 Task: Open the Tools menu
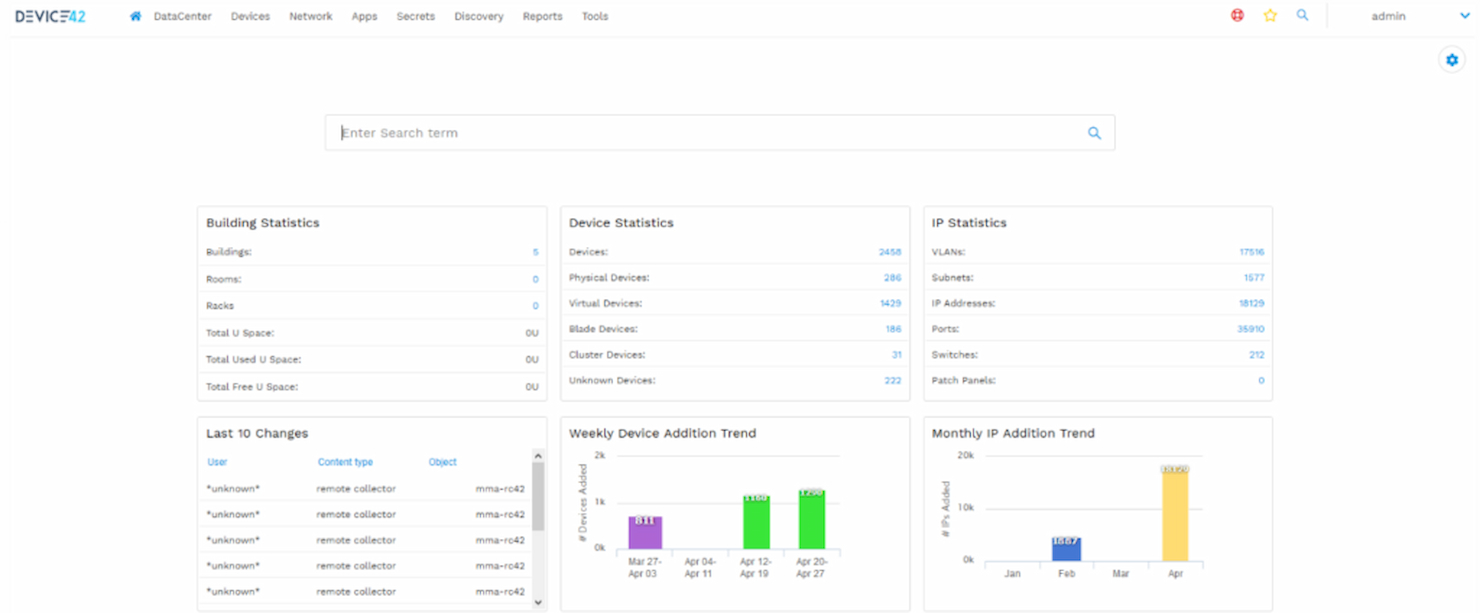(595, 16)
